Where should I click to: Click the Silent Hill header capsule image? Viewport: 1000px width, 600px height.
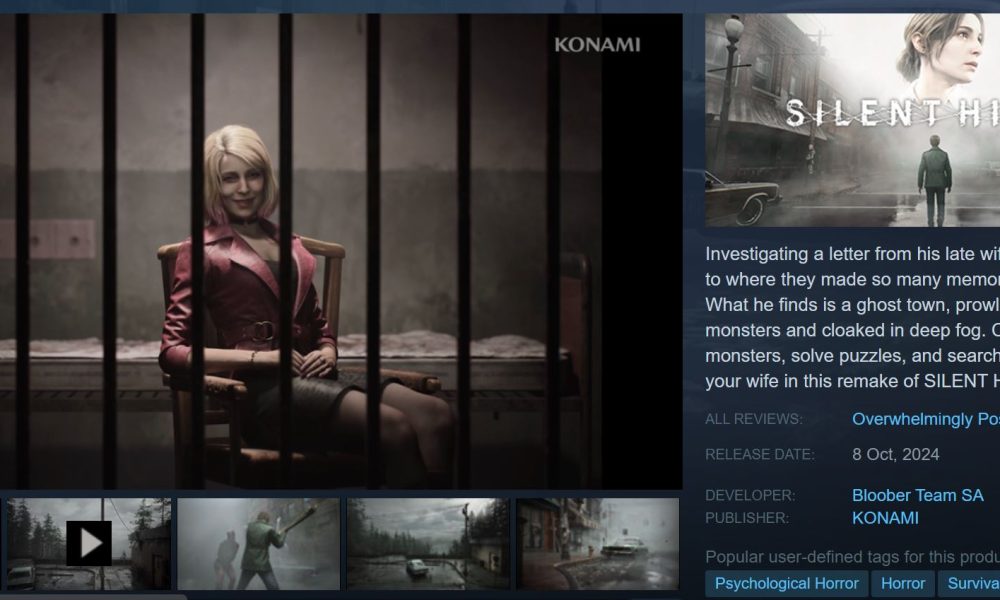(x=853, y=120)
